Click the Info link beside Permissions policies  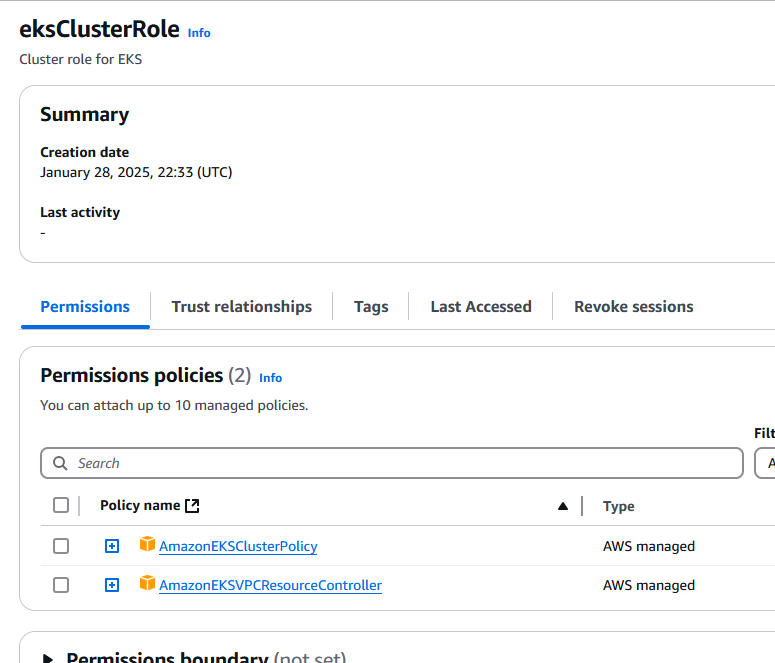(x=270, y=378)
